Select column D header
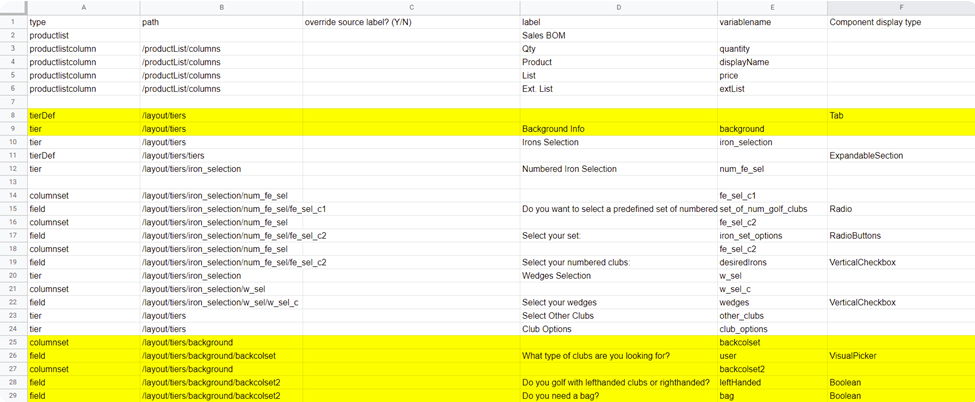975x402 pixels. [x=619, y=7]
